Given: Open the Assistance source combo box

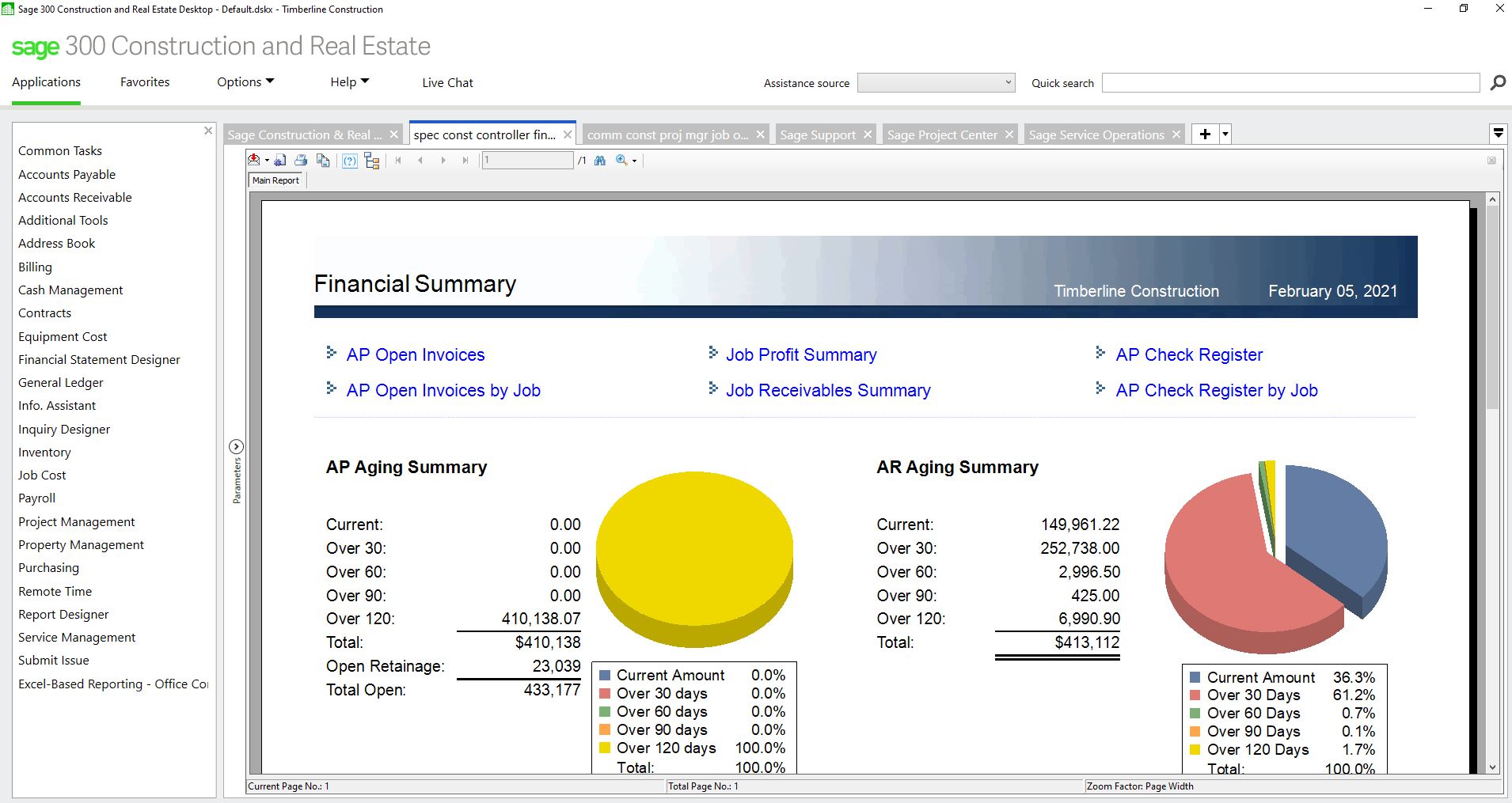Looking at the screenshot, I should (936, 83).
